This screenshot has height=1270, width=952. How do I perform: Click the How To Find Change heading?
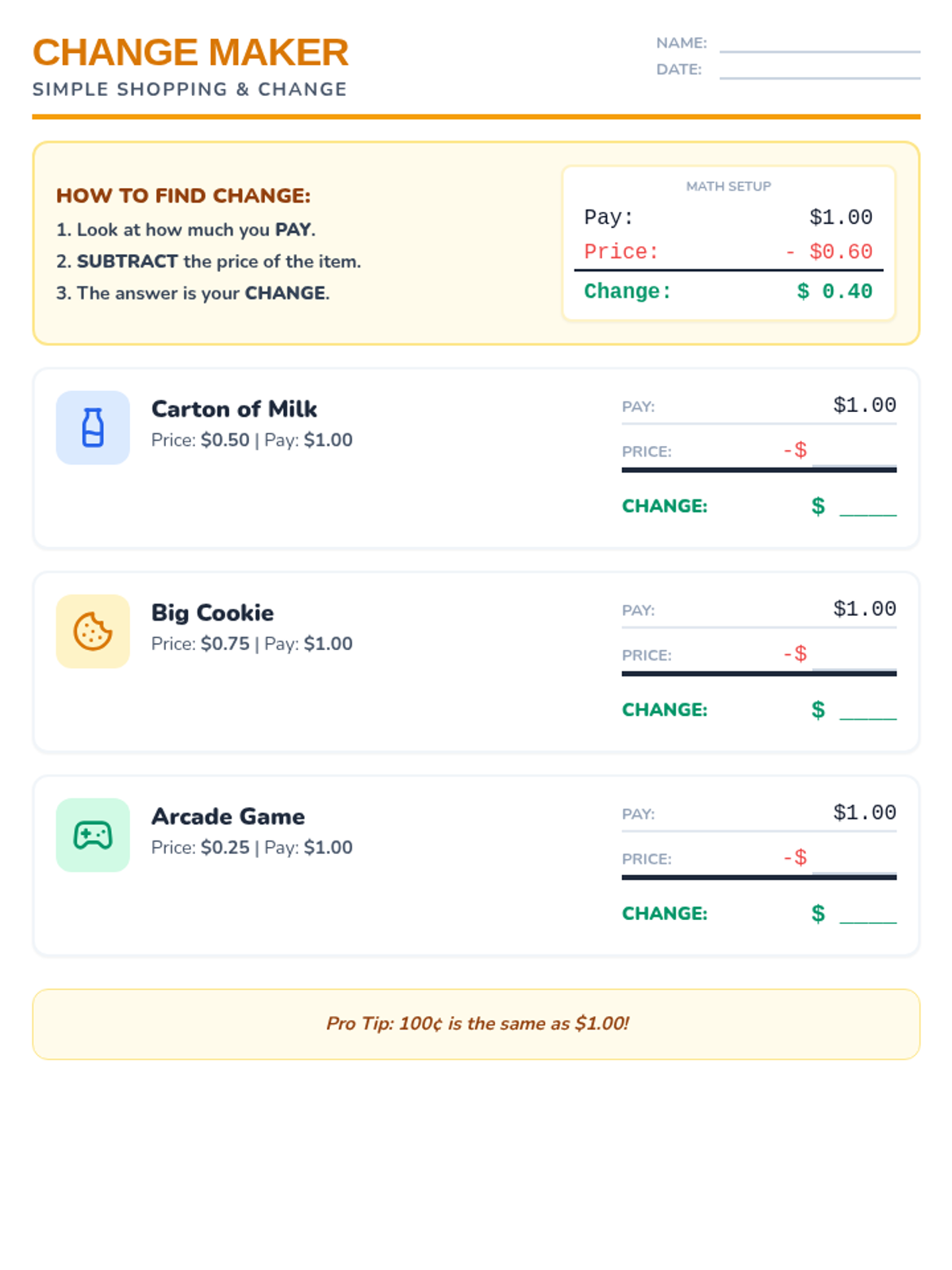tap(183, 196)
